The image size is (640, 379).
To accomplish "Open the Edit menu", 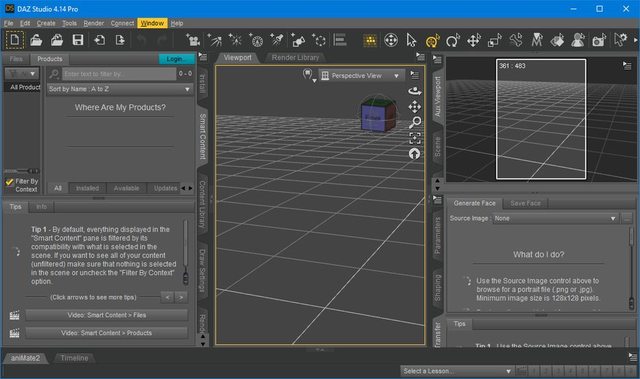I will point(25,23).
